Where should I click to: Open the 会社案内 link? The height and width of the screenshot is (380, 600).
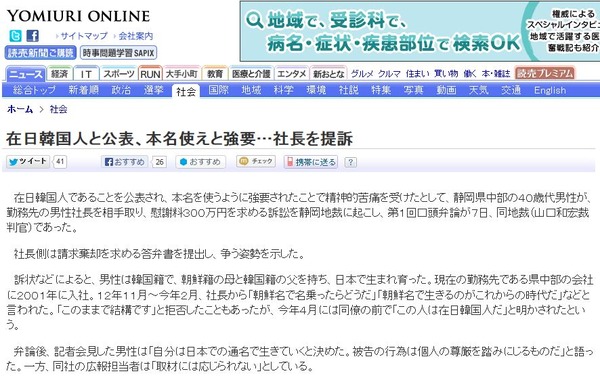(135, 36)
